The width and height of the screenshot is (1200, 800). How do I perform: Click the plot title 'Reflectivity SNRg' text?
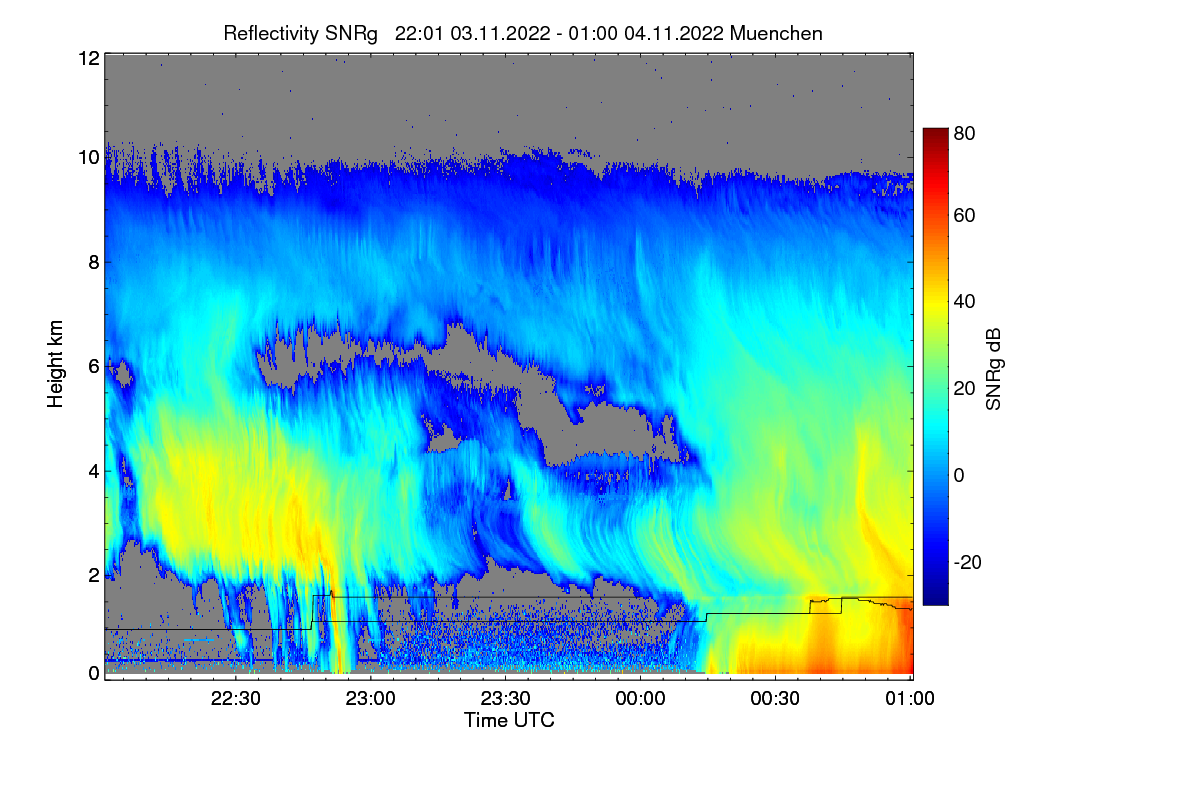coord(300,33)
